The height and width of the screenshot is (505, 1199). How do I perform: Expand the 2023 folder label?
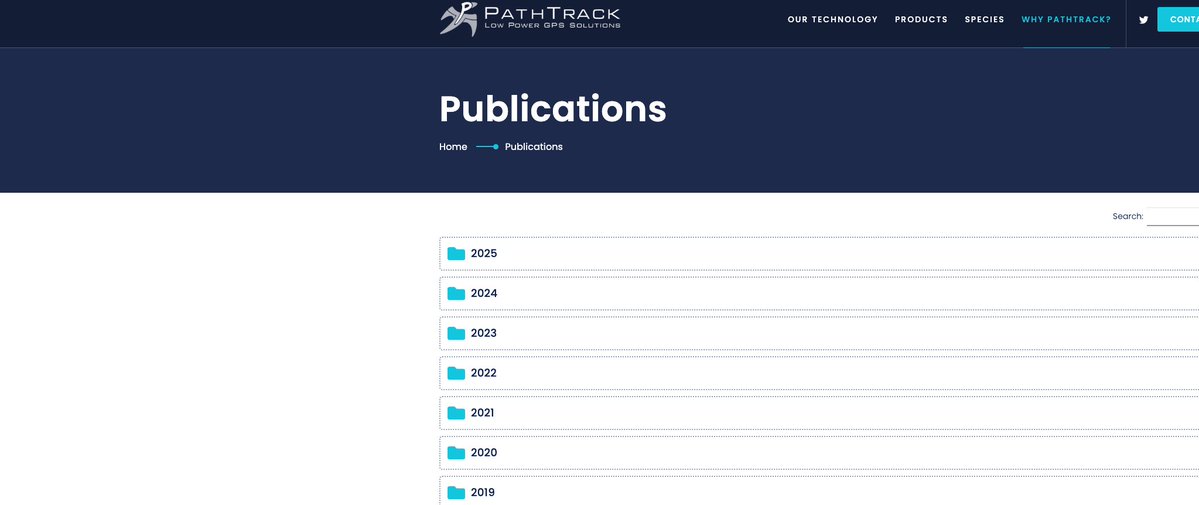[484, 334]
